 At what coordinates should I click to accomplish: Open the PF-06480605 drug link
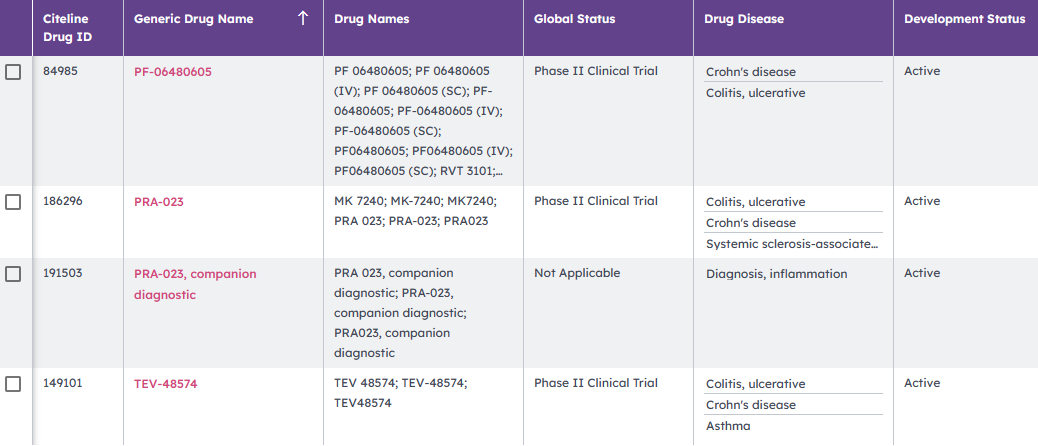[173, 72]
